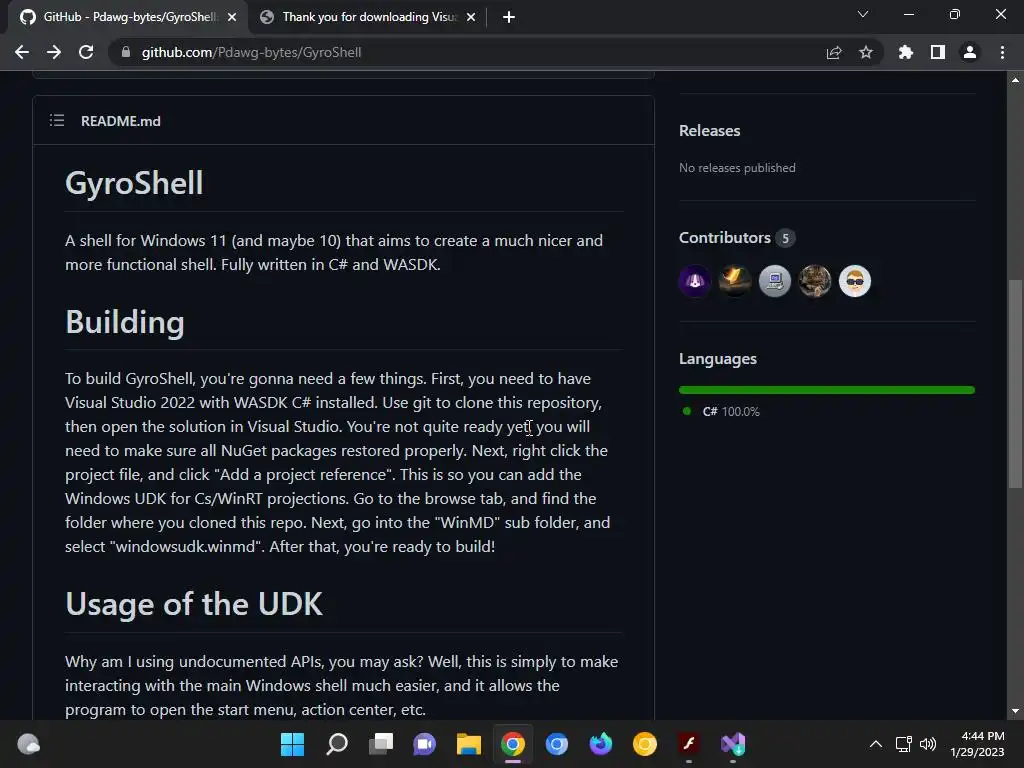Open Chrome extensions puzzle icon

pyautogui.click(x=906, y=52)
